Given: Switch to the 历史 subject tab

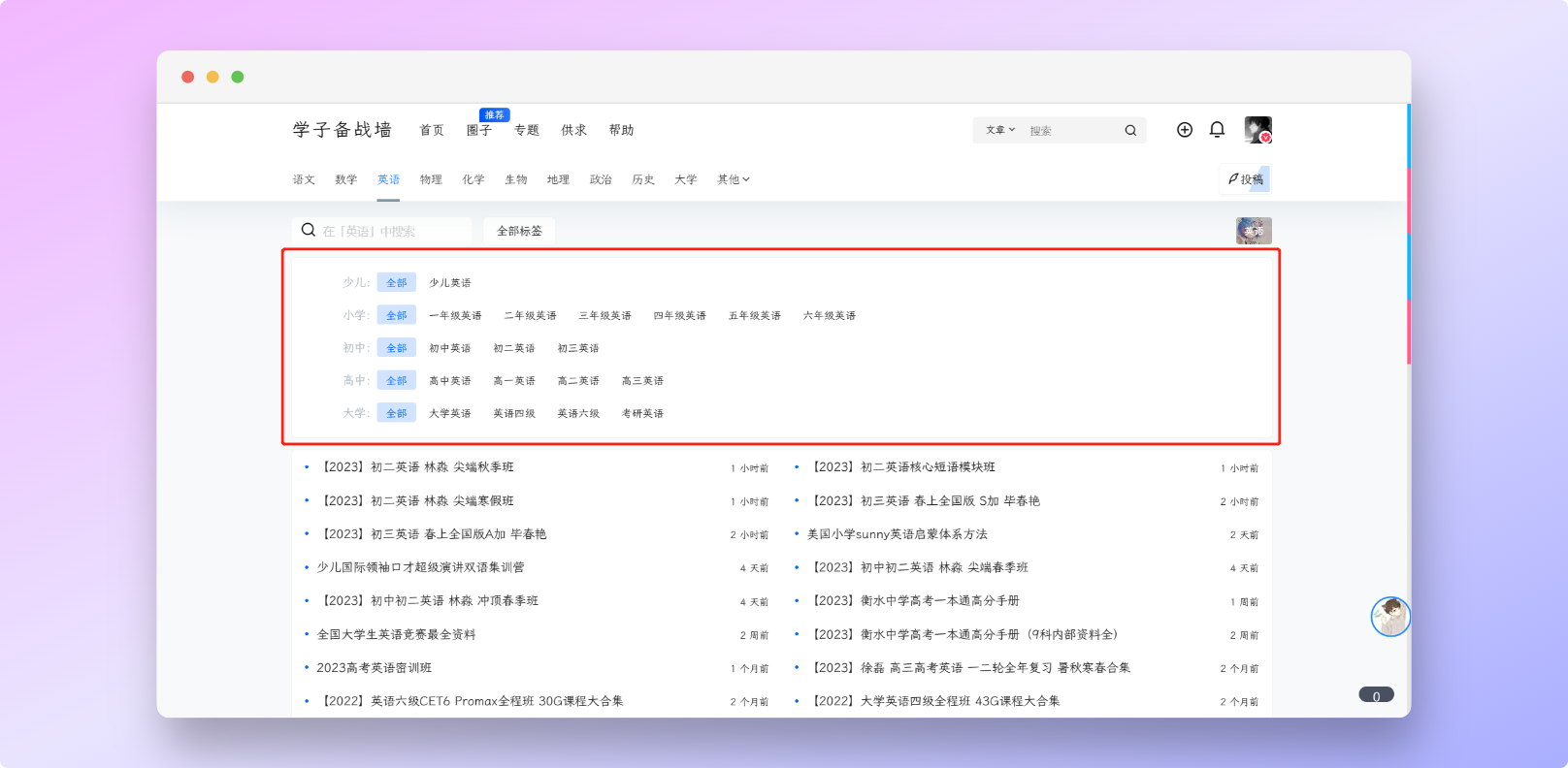Looking at the screenshot, I should [643, 179].
